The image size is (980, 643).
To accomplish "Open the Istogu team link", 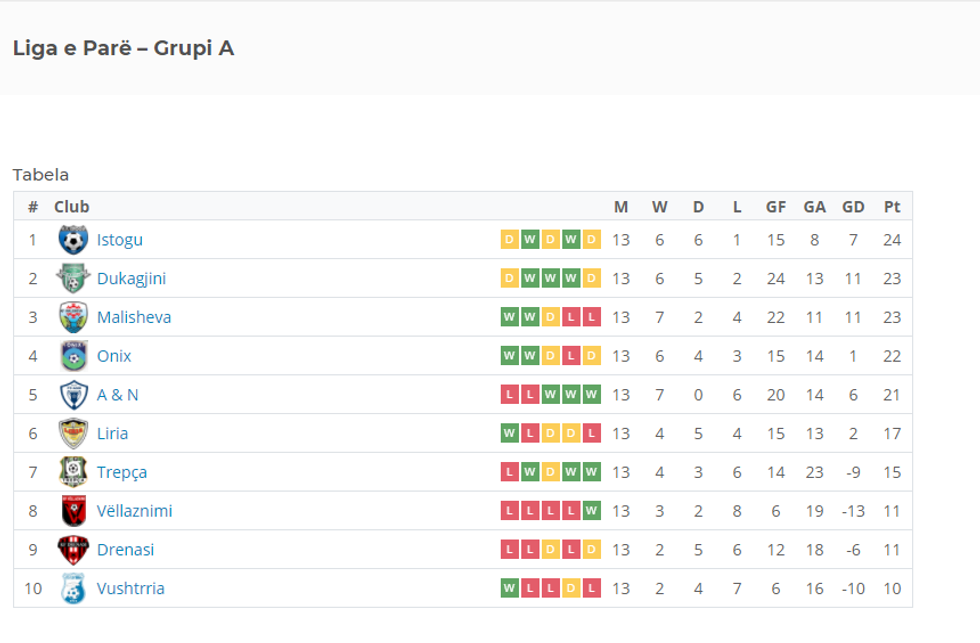I will coord(120,240).
